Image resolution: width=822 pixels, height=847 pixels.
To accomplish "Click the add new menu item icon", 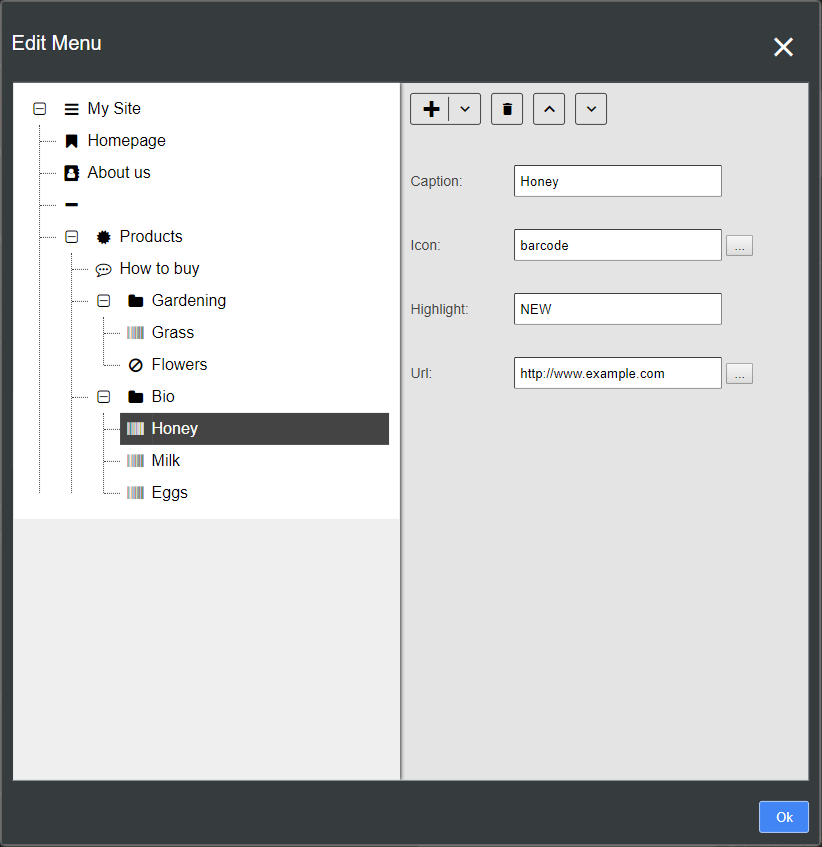I will [431, 108].
